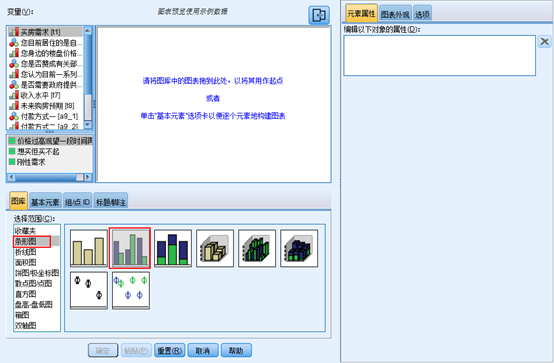Image resolution: width=554 pixels, height=363 pixels.
Task: Choose the clustered error bar chart icon
Action: coord(131,291)
